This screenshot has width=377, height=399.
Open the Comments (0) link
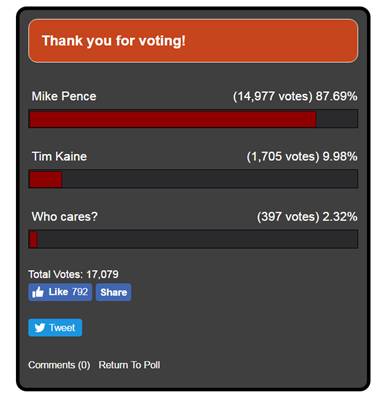pos(59,365)
